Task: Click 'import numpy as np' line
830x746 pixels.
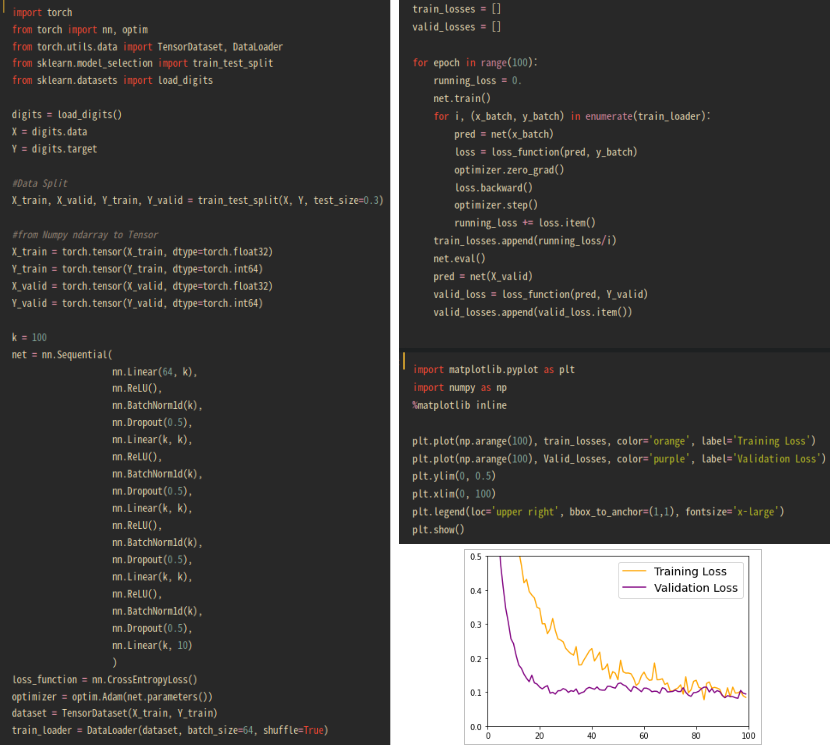Action: [460, 388]
